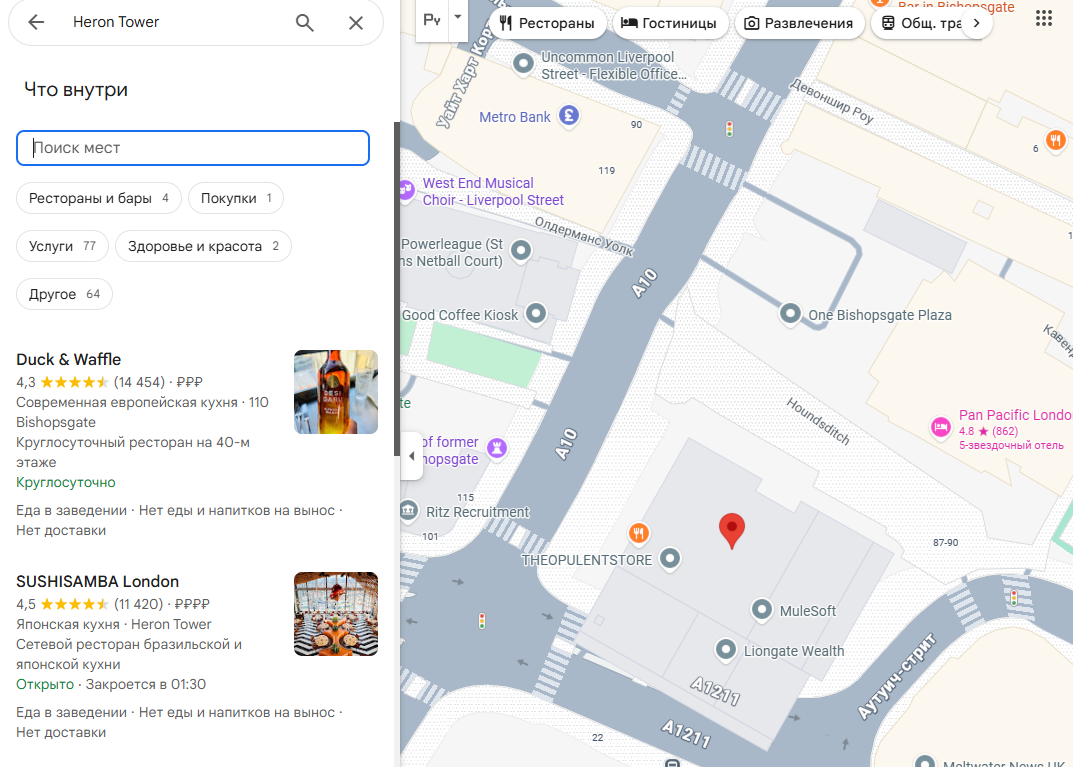Click the Круглосуточно hours text

point(66,482)
